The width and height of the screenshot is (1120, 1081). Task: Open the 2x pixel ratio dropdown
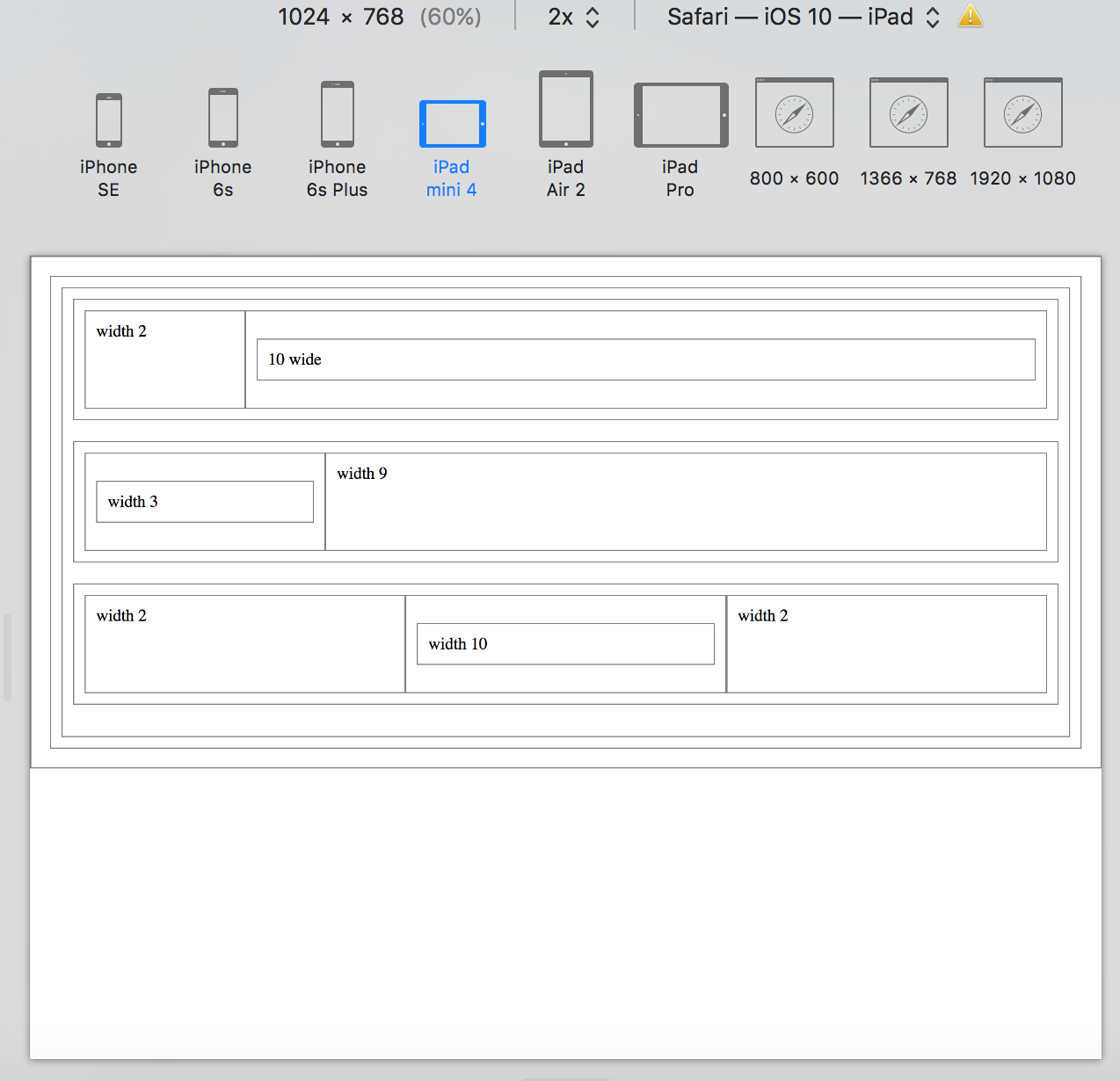(x=573, y=17)
